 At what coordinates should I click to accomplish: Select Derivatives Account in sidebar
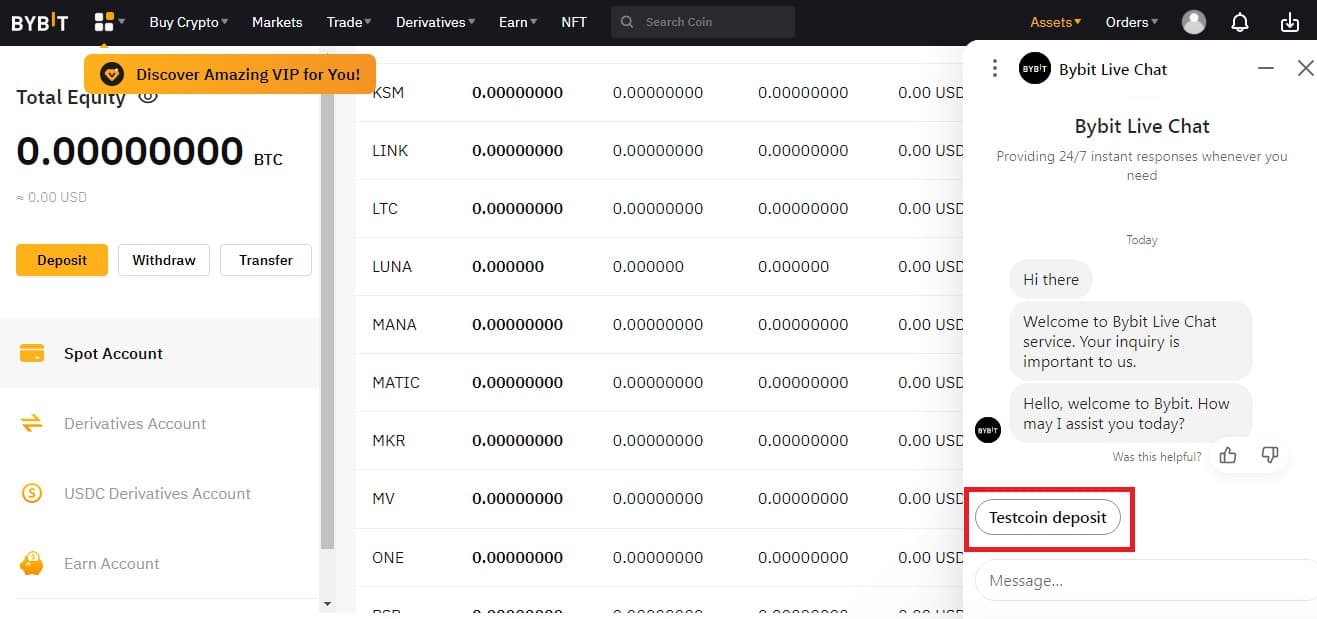coord(160,423)
